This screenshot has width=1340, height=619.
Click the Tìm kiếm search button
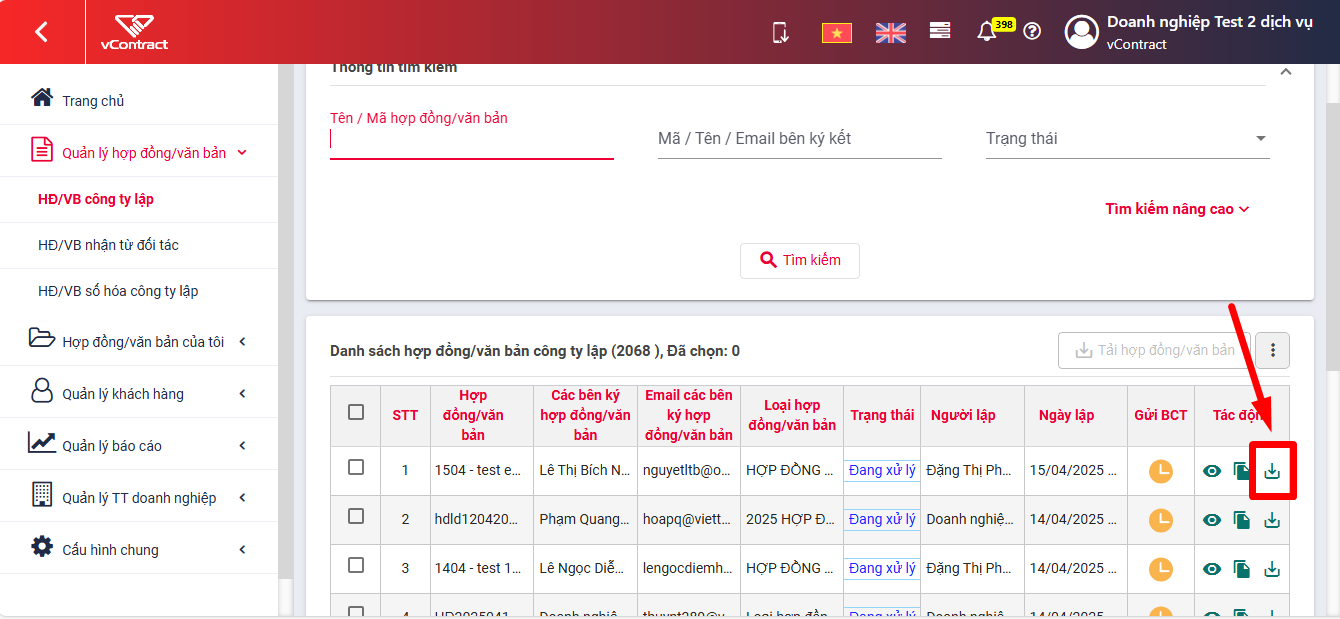[800, 260]
